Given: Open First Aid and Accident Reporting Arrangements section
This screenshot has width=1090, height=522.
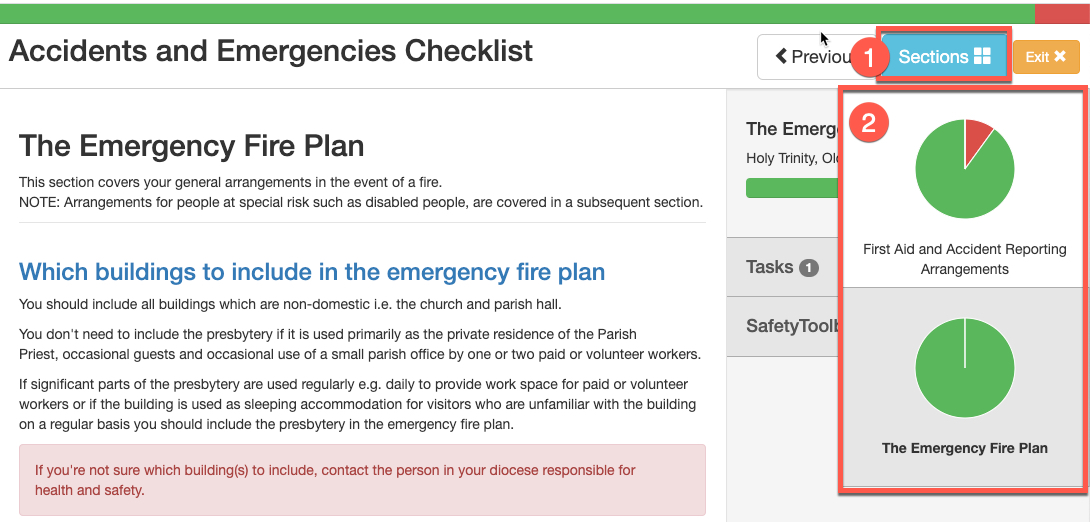Looking at the screenshot, I should (964, 259).
